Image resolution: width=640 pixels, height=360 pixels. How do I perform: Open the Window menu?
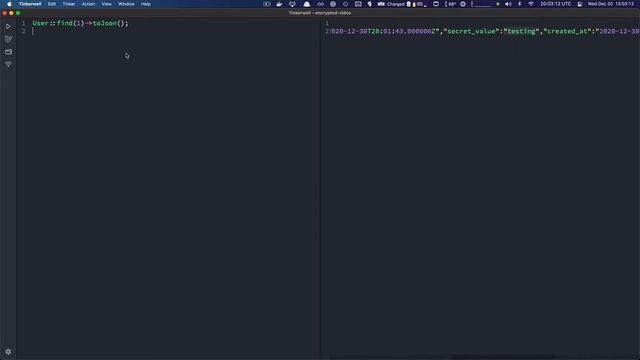[x=126, y=4]
